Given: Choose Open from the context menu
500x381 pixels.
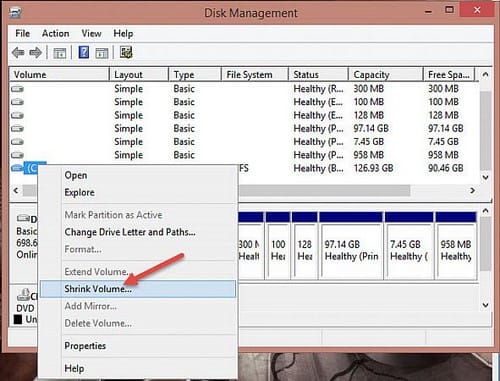Looking at the screenshot, I should [x=138, y=175].
